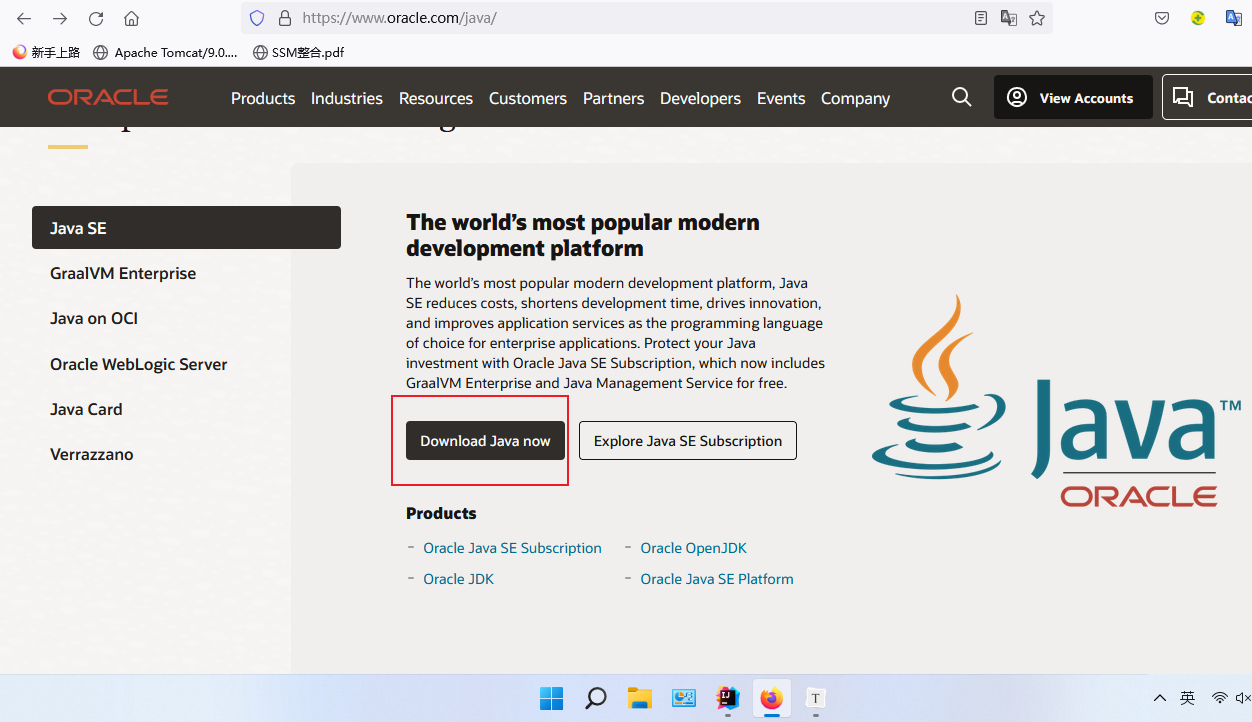
Task: Open the browser home page icon
Action: (x=131, y=18)
